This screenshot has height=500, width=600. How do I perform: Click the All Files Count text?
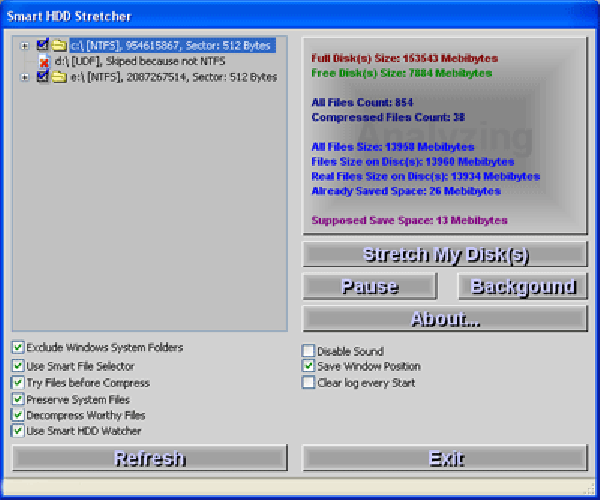362,102
